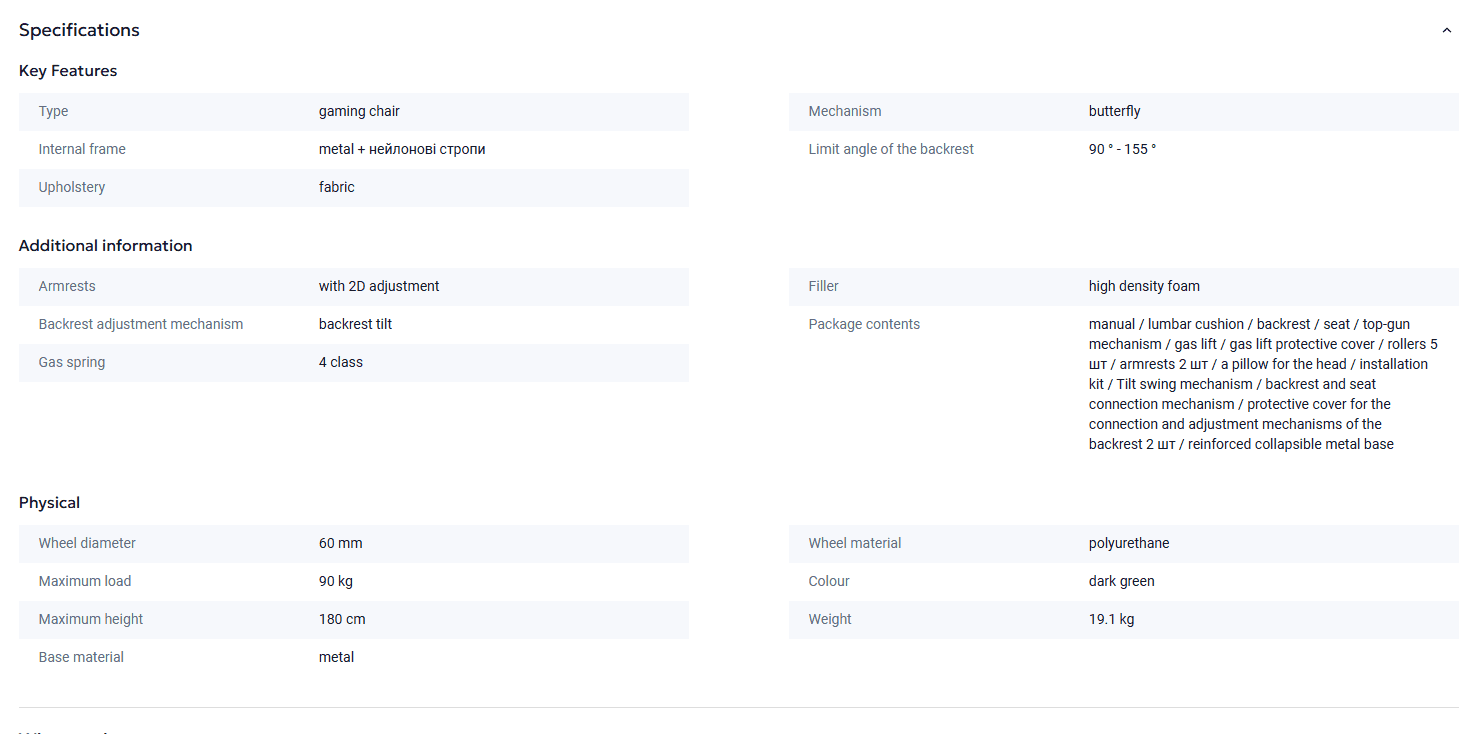Click the Upholstery 'fabric' value

click(x=337, y=187)
